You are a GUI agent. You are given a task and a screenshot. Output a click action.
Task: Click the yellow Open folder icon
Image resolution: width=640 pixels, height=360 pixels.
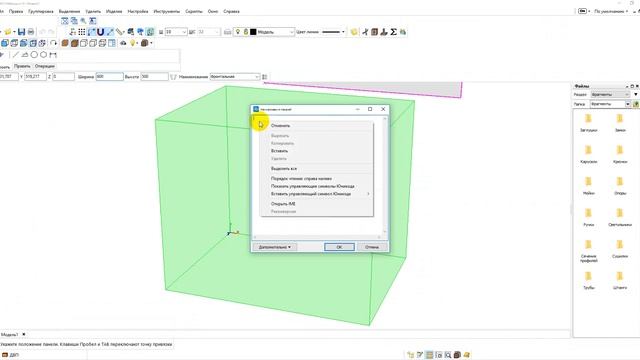click(x=7, y=32)
